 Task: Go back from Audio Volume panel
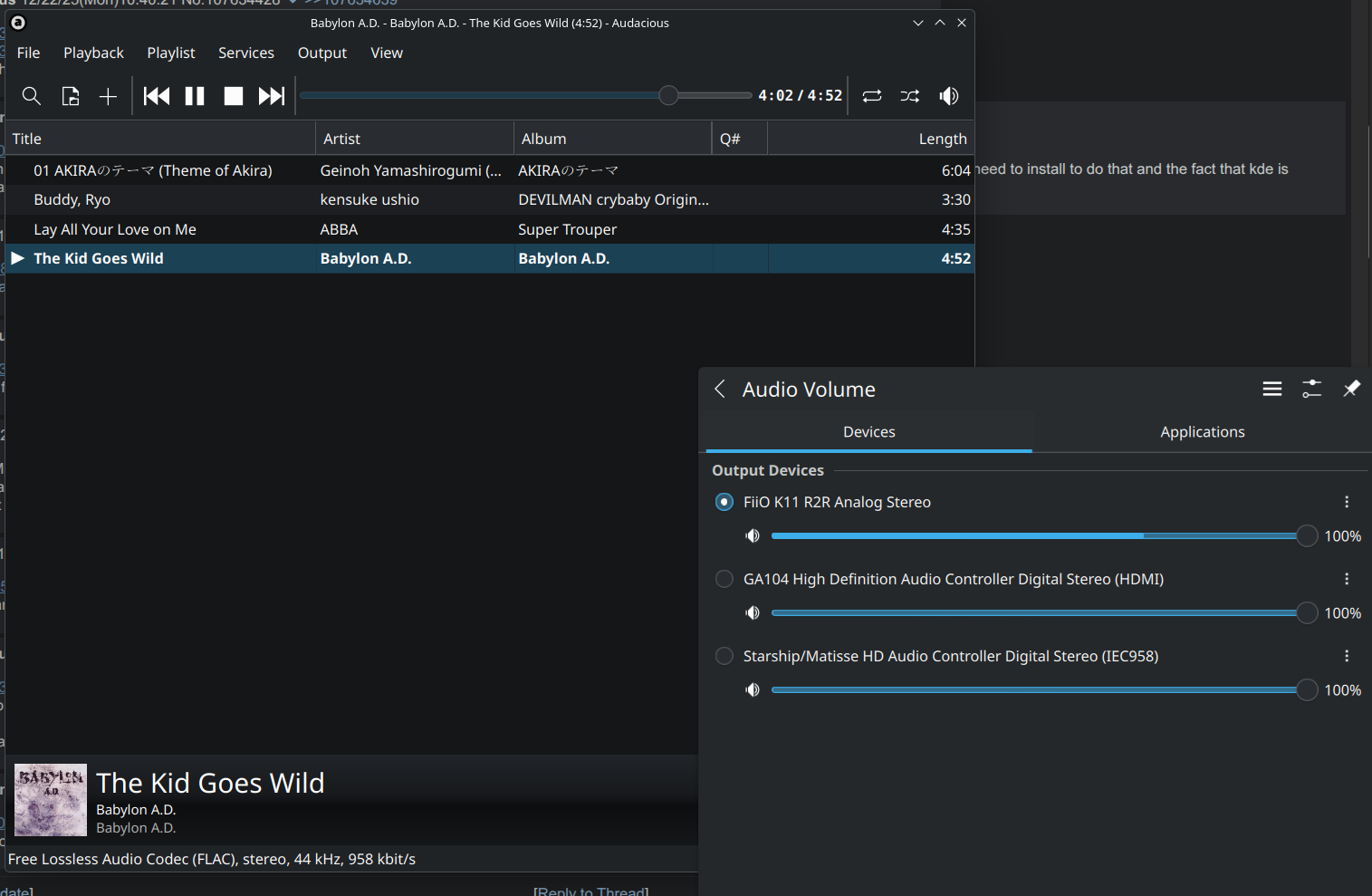pyautogui.click(x=720, y=389)
